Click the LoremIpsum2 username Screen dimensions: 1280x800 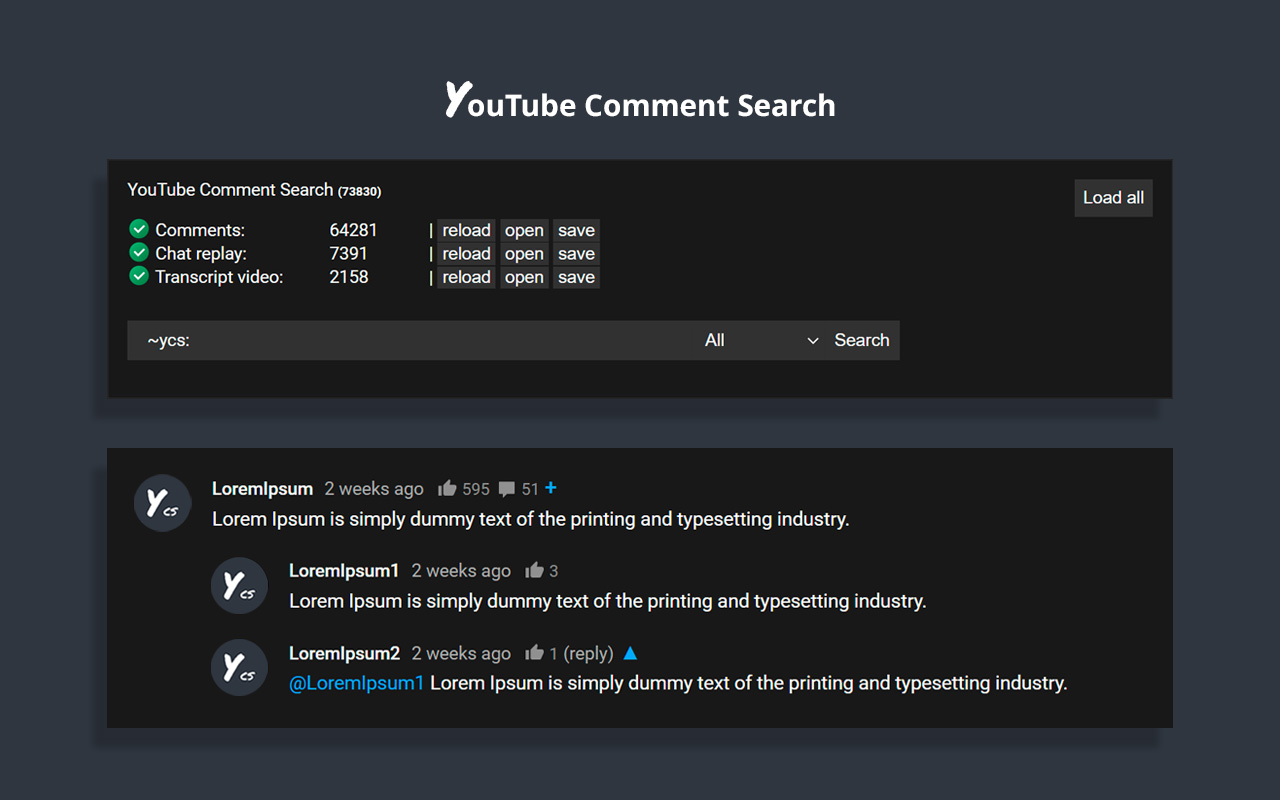pyautogui.click(x=344, y=653)
